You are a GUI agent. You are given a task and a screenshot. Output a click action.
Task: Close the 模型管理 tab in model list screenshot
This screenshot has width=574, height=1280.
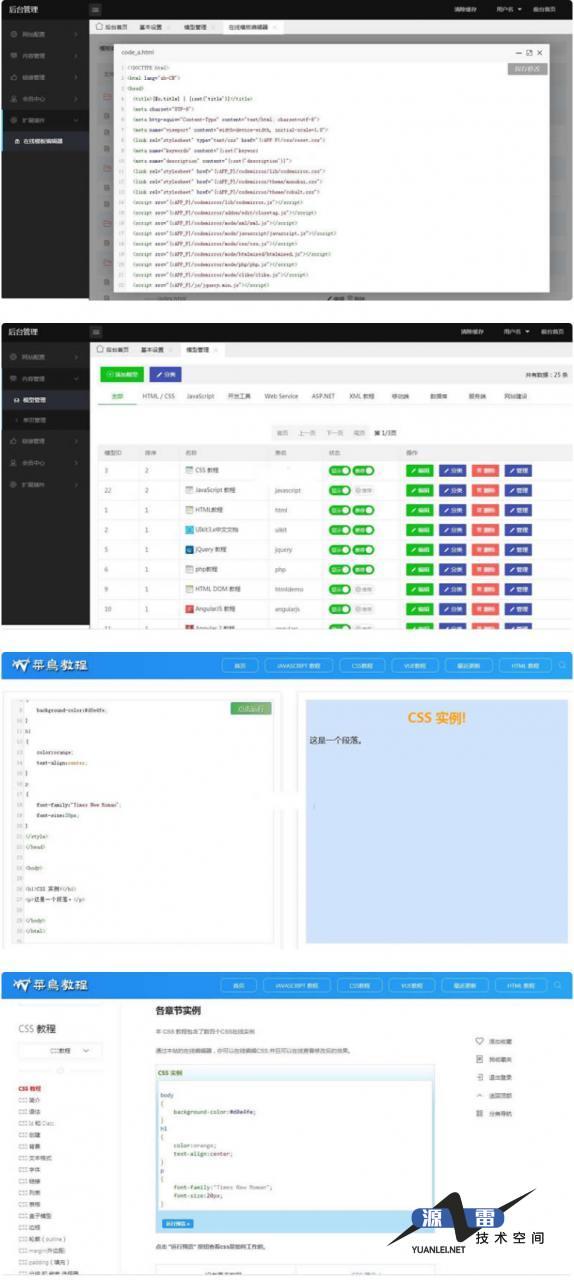coord(215,350)
